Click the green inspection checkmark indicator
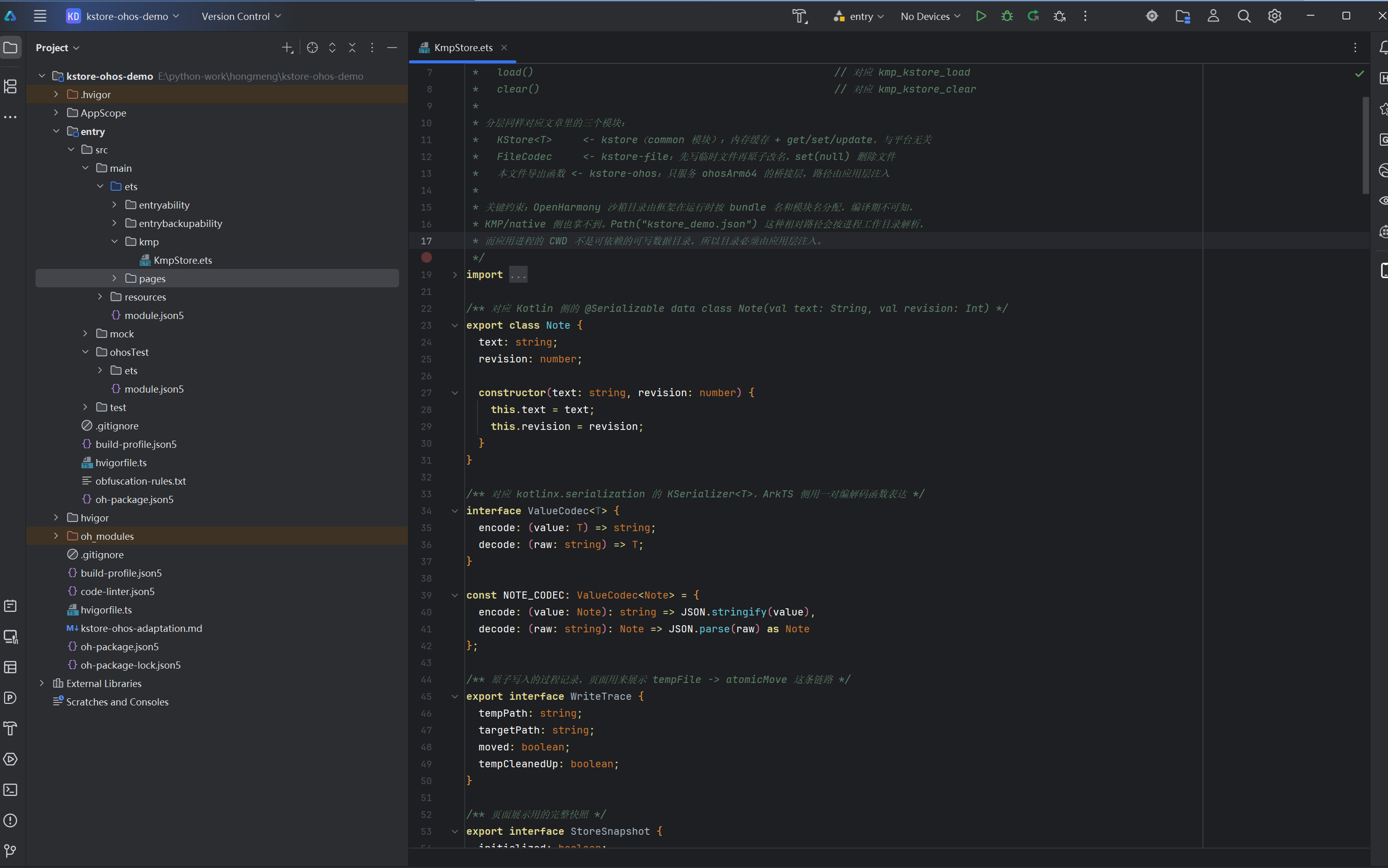1388x868 pixels. (1359, 74)
